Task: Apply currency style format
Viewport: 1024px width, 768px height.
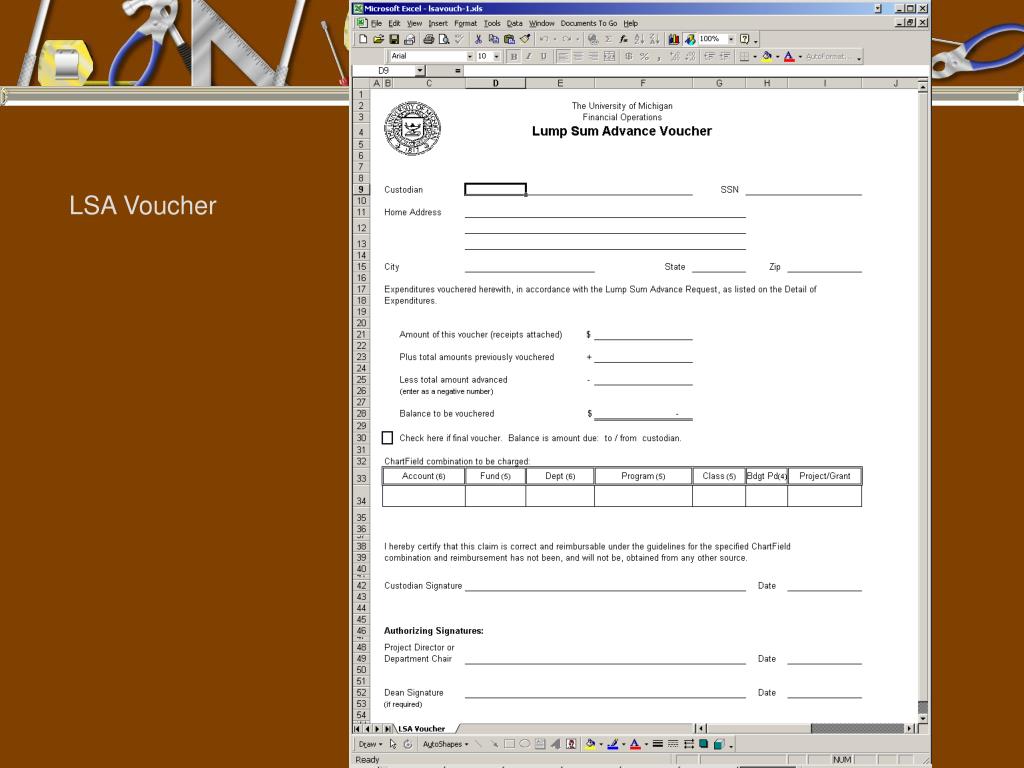Action: coord(628,57)
